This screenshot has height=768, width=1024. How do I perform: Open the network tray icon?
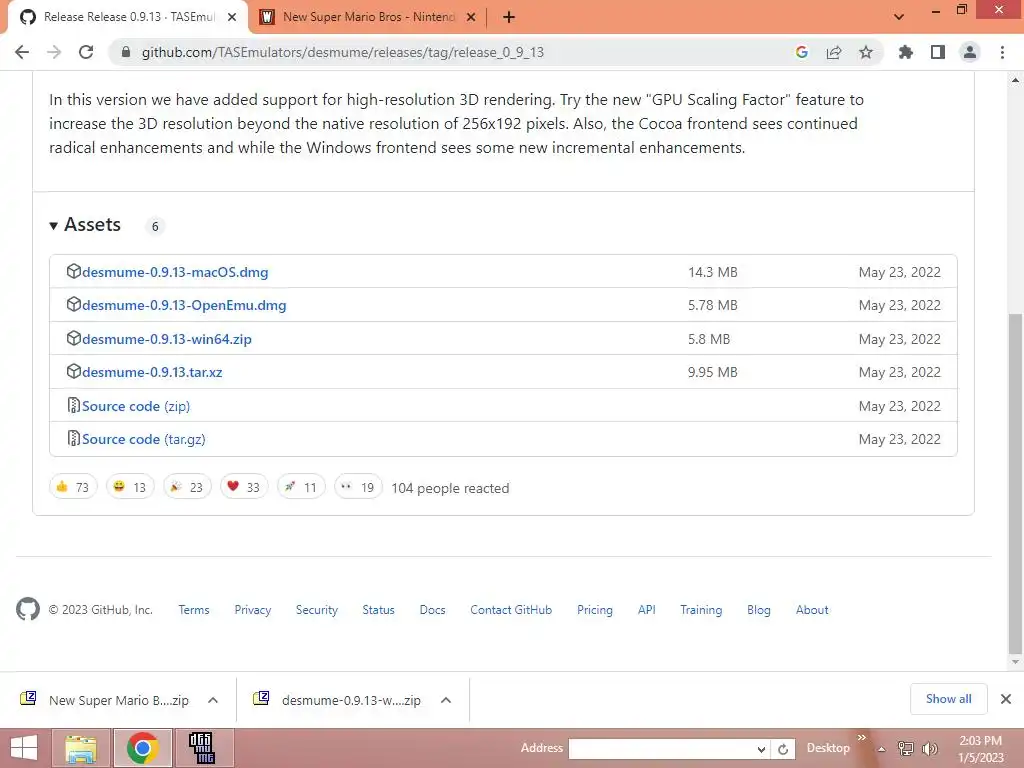tap(906, 749)
